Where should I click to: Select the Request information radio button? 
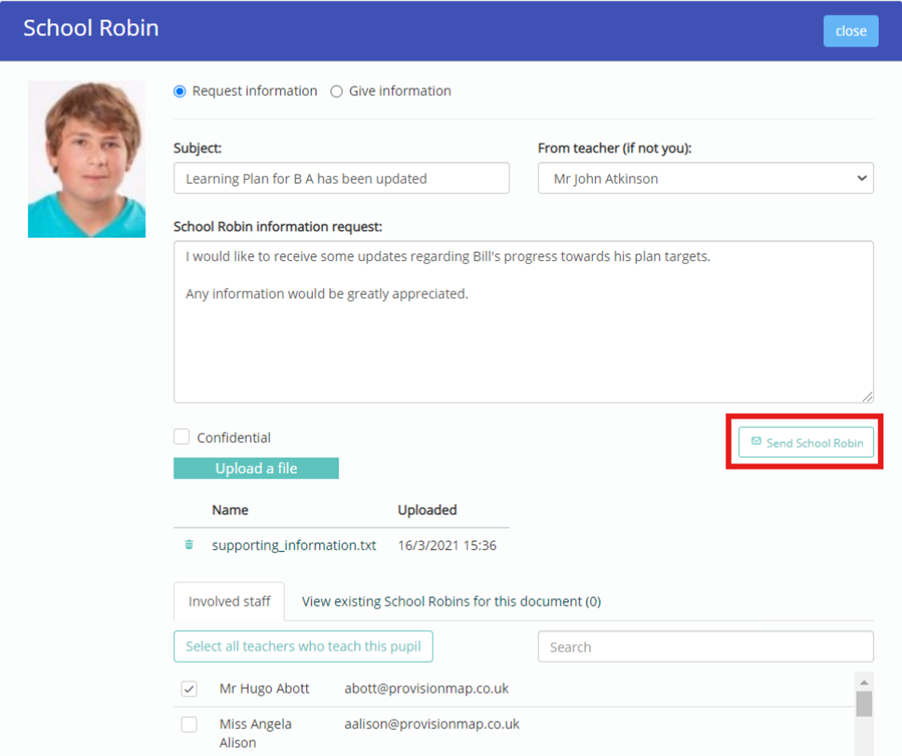pos(178,91)
